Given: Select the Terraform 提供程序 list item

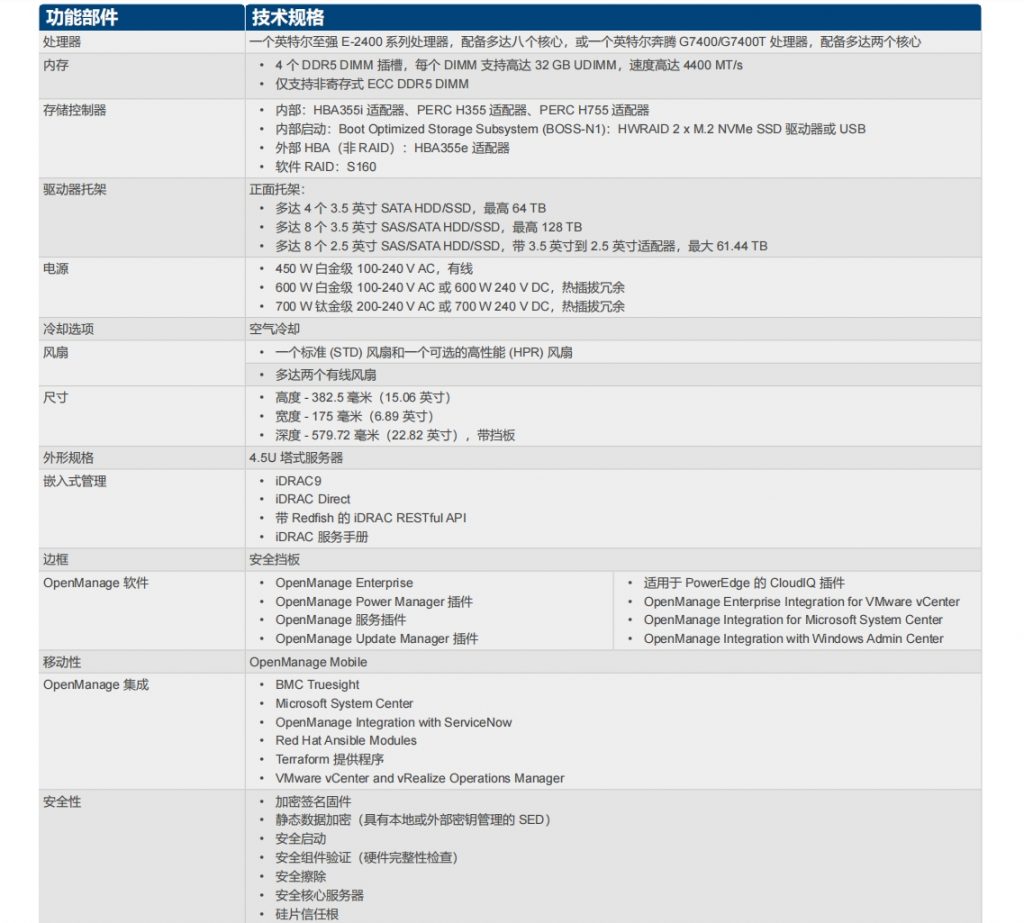Looking at the screenshot, I should (331, 759).
